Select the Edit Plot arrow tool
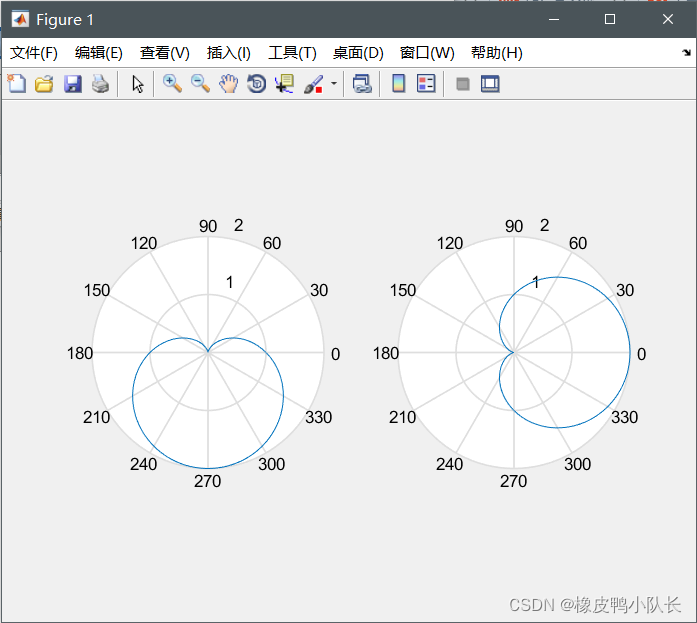 pos(138,84)
